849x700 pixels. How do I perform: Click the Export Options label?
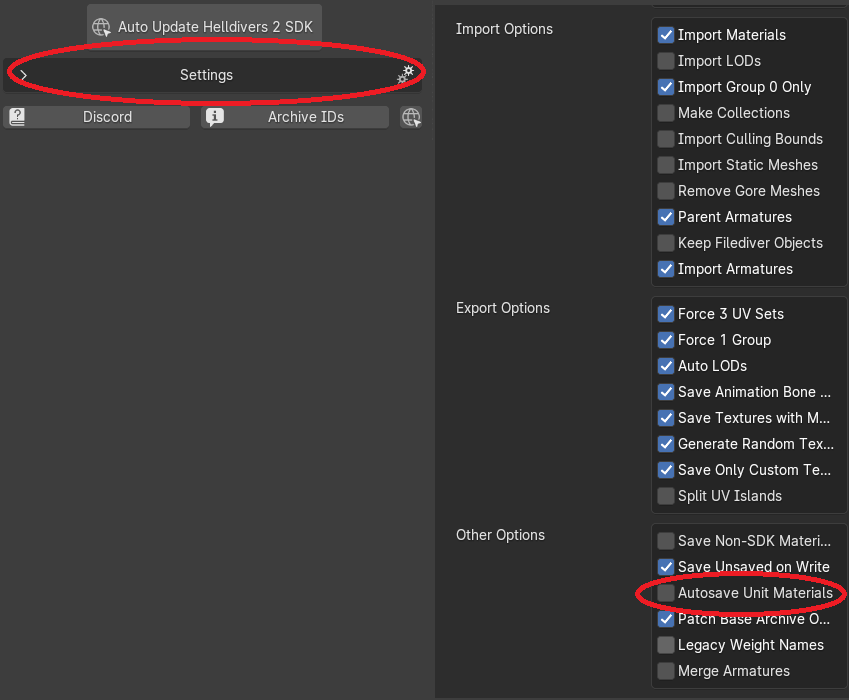502,308
